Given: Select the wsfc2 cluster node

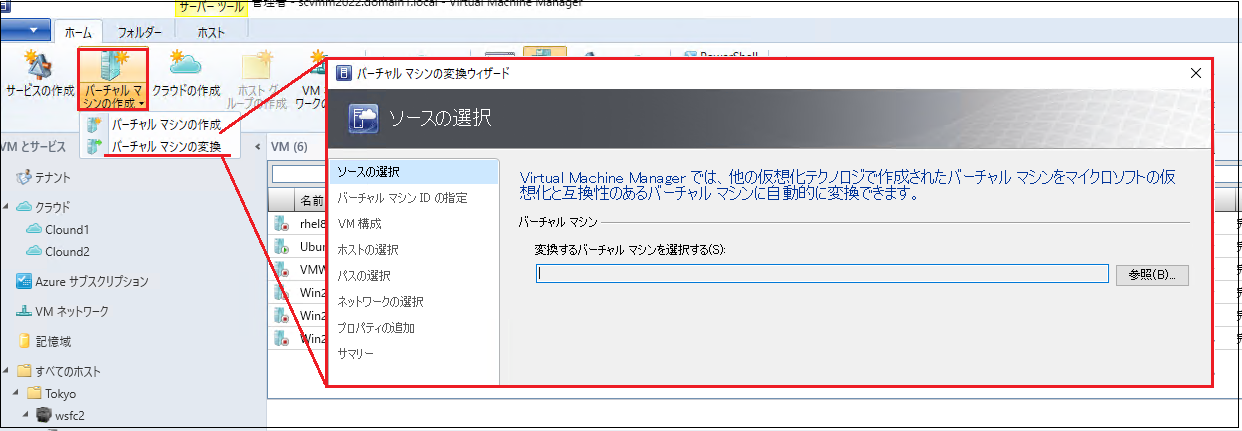Looking at the screenshot, I should point(68,414).
